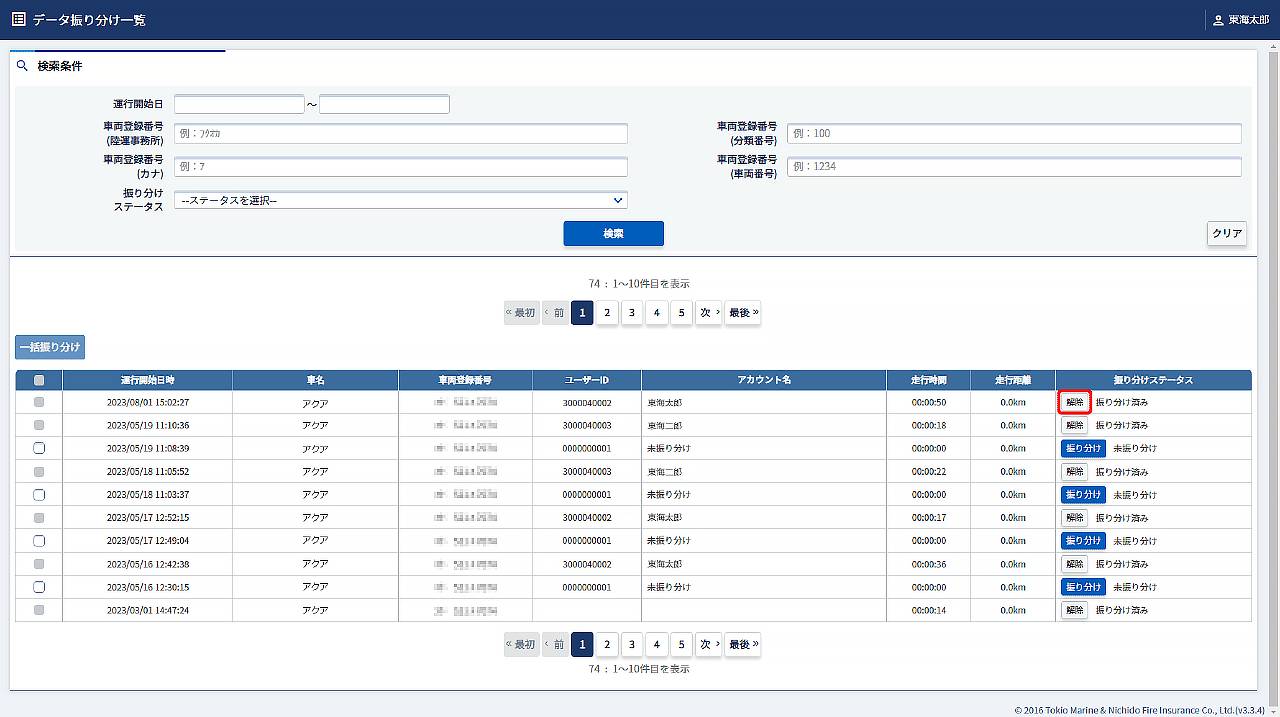Image resolution: width=1280 pixels, height=717 pixels.
Task: Check the row dated 2023/05/18 11:03:37
Action: pos(39,494)
